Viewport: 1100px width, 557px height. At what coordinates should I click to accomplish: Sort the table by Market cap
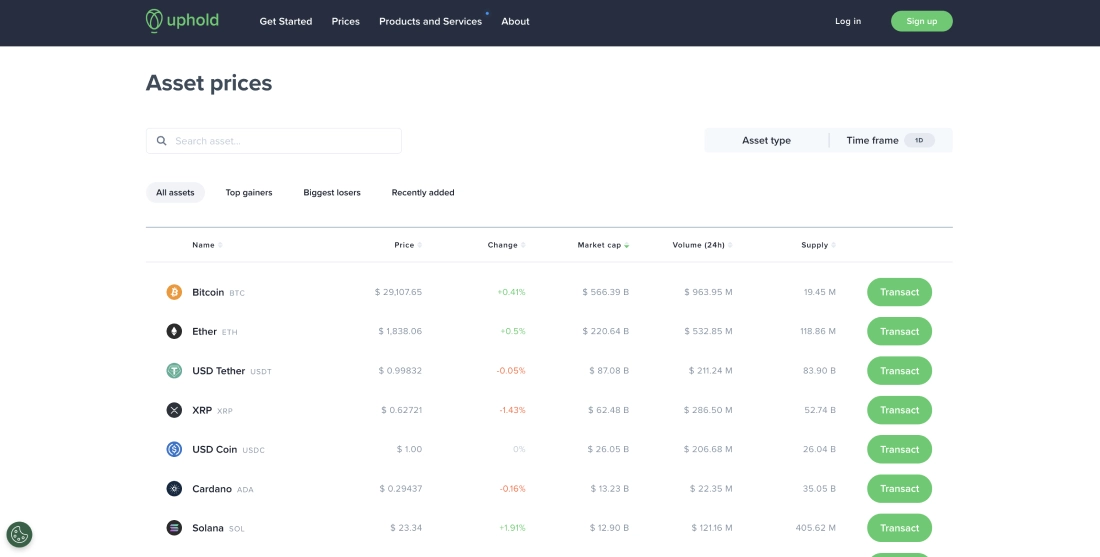[x=603, y=245]
